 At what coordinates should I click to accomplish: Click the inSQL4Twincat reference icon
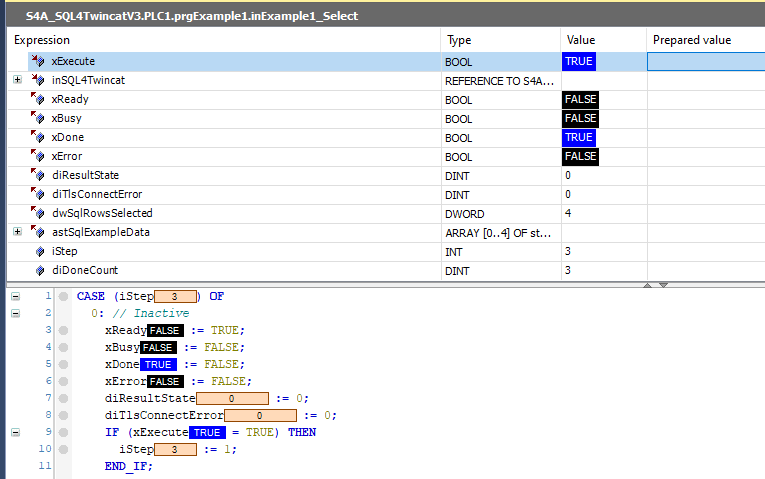(x=38, y=80)
